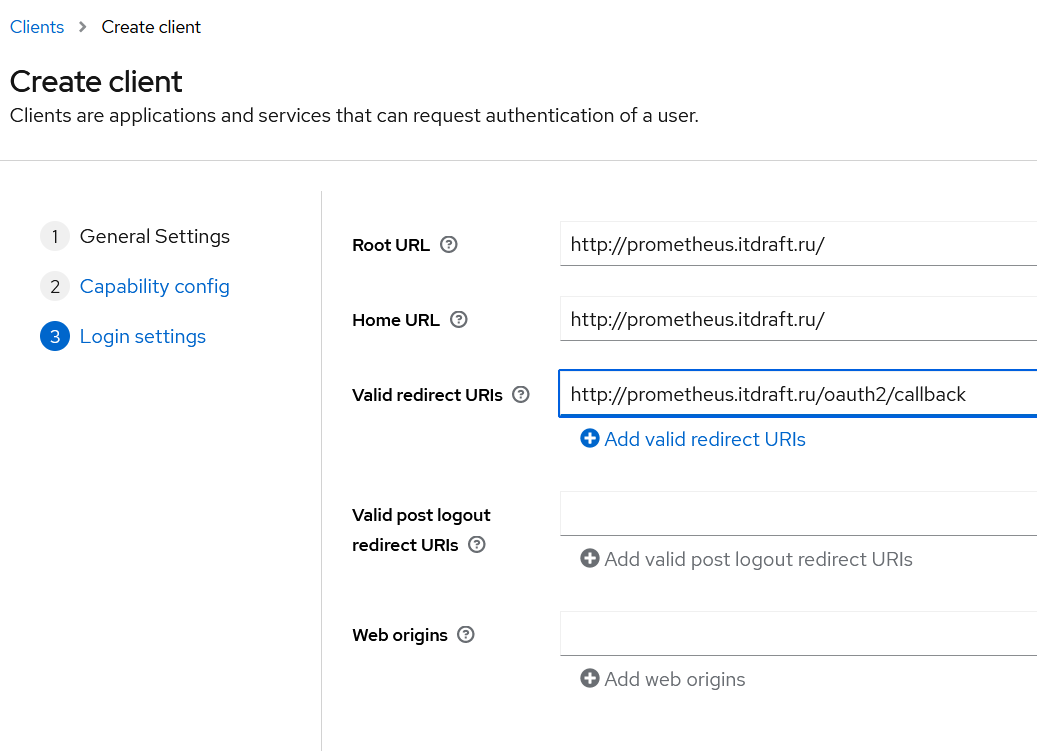This screenshot has height=751, width=1037.
Task: Click plus icon beside Add web origins
Action: [x=590, y=679]
